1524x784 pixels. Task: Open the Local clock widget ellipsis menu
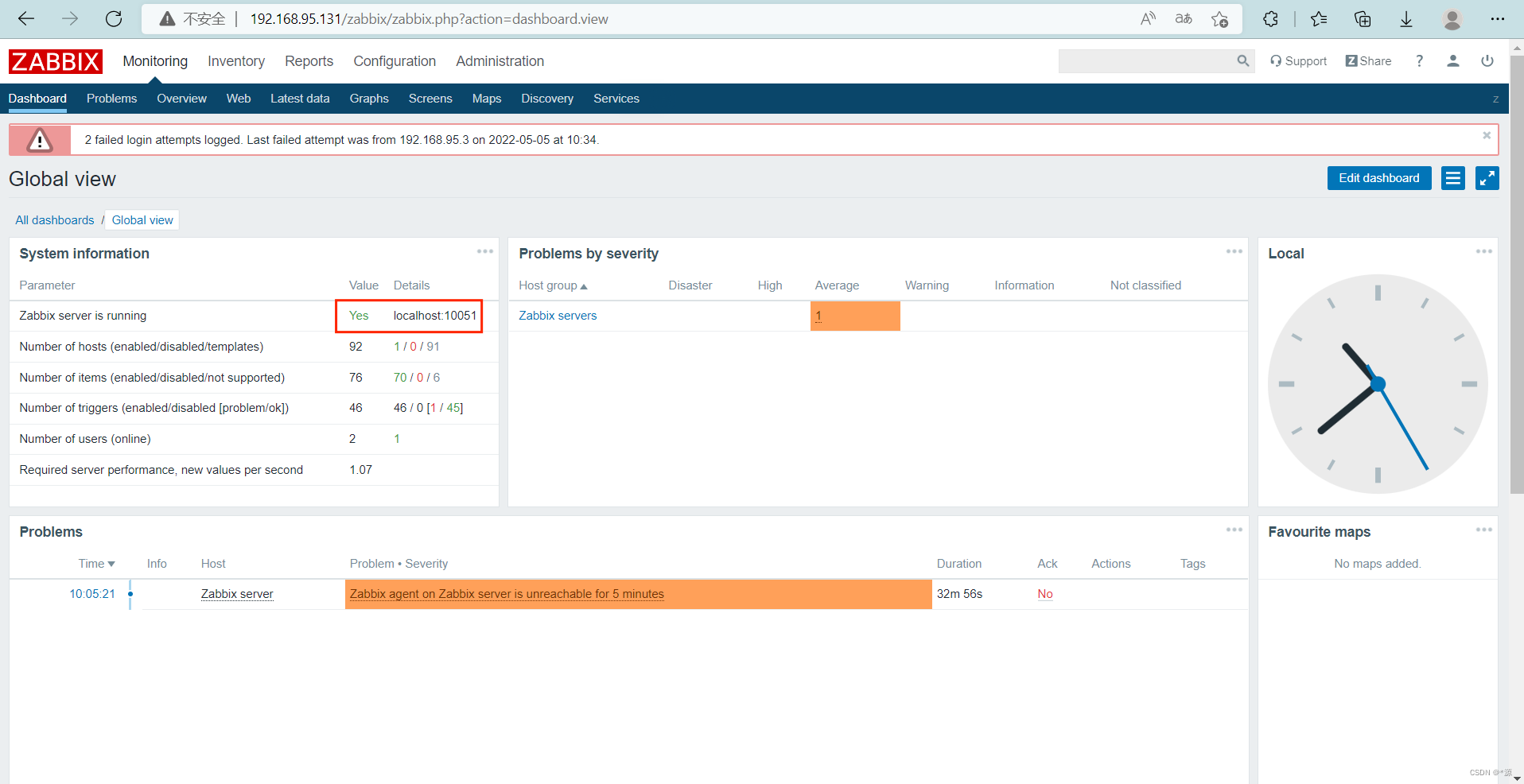[x=1484, y=251]
